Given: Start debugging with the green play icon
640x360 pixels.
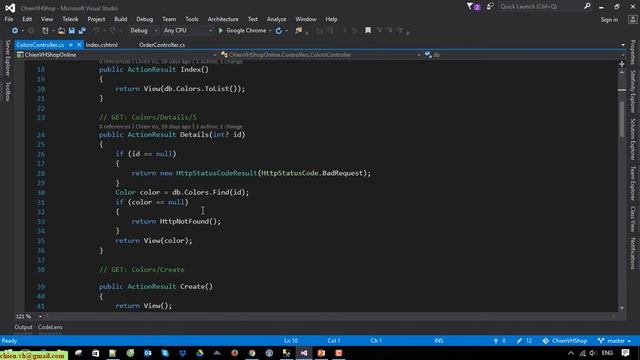Looking at the screenshot, I should [x=221, y=31].
